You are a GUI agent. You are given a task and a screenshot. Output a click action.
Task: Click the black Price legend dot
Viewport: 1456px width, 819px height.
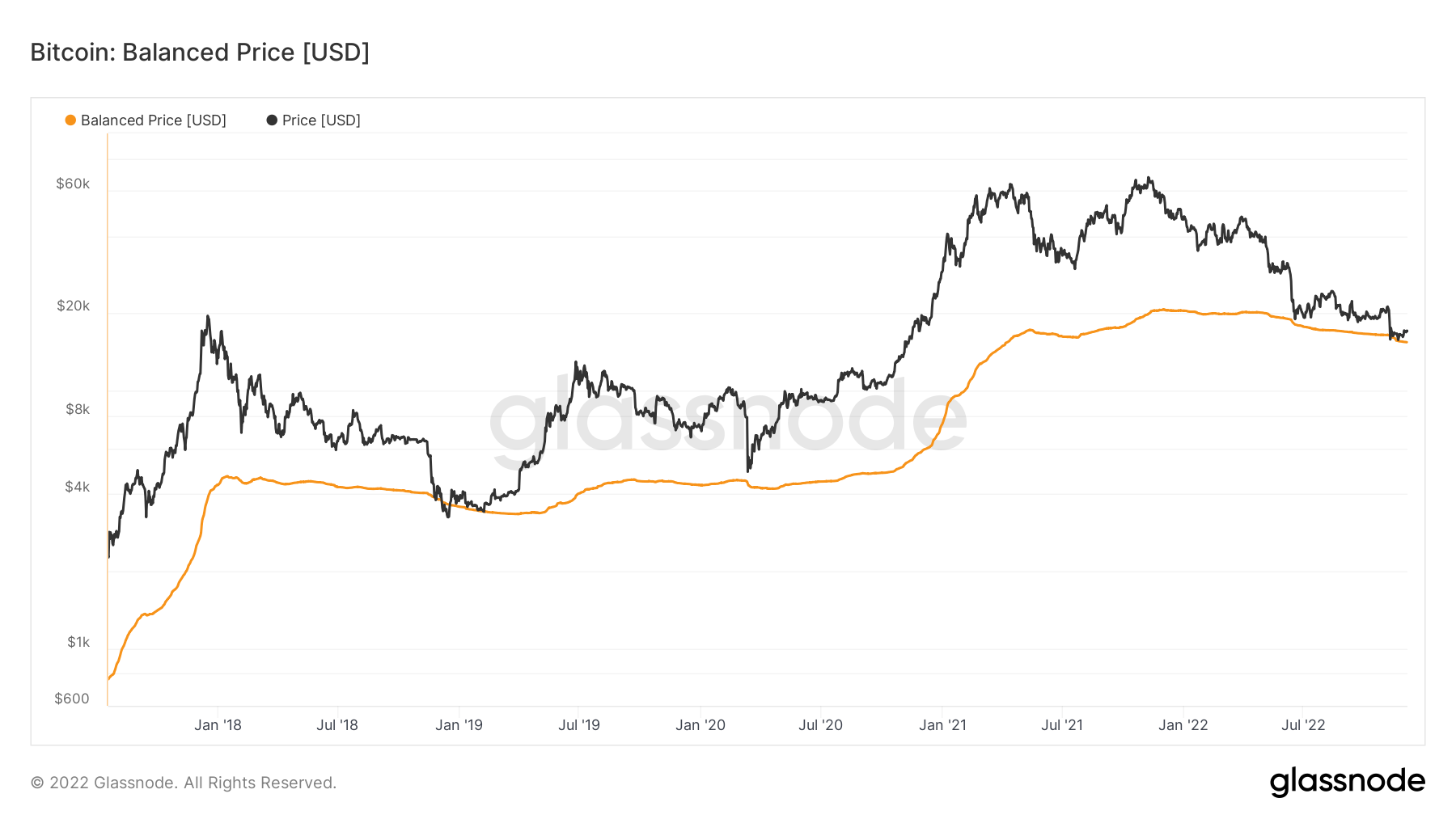tap(272, 120)
